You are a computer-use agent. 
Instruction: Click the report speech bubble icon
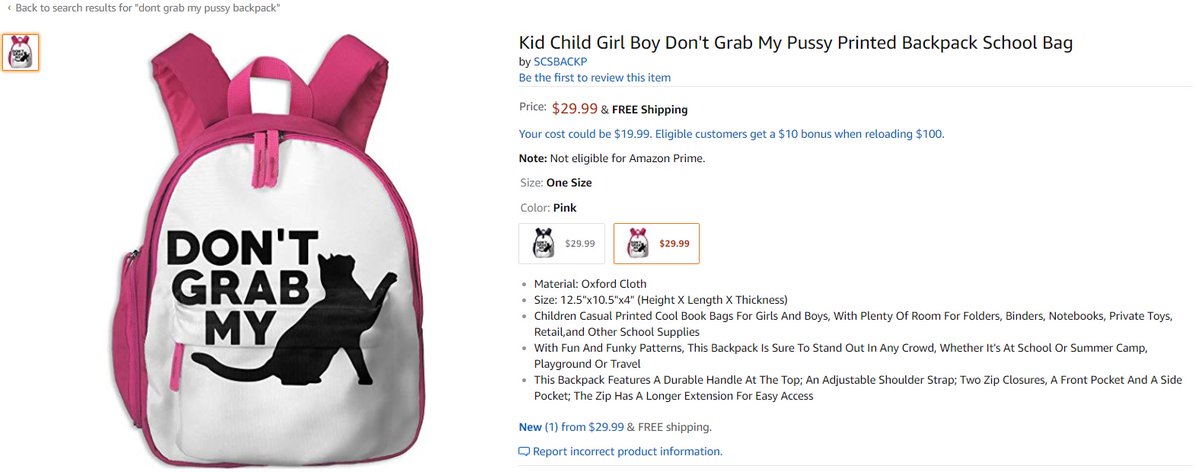pos(524,451)
